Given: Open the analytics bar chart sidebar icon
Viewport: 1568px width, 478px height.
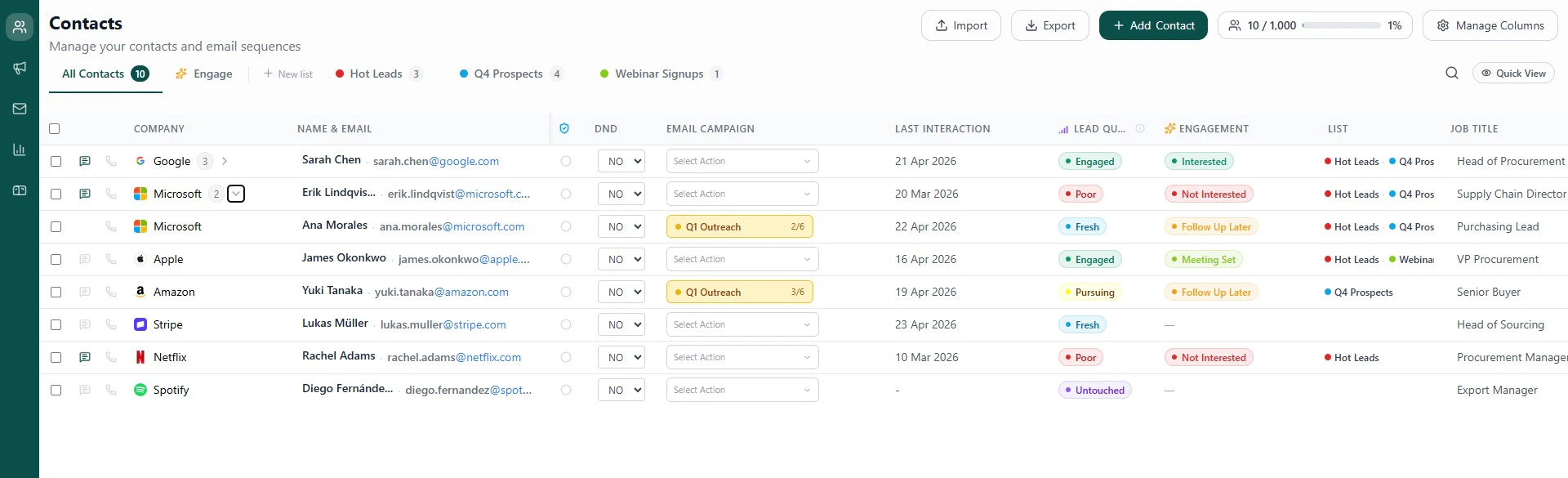Looking at the screenshot, I should point(20,150).
